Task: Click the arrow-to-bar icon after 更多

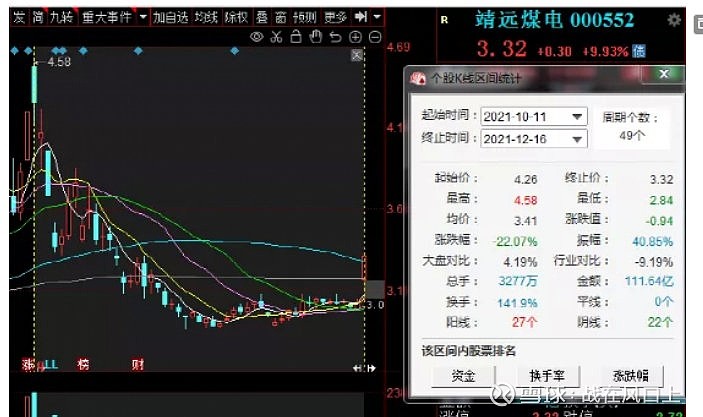Action: 360,17
